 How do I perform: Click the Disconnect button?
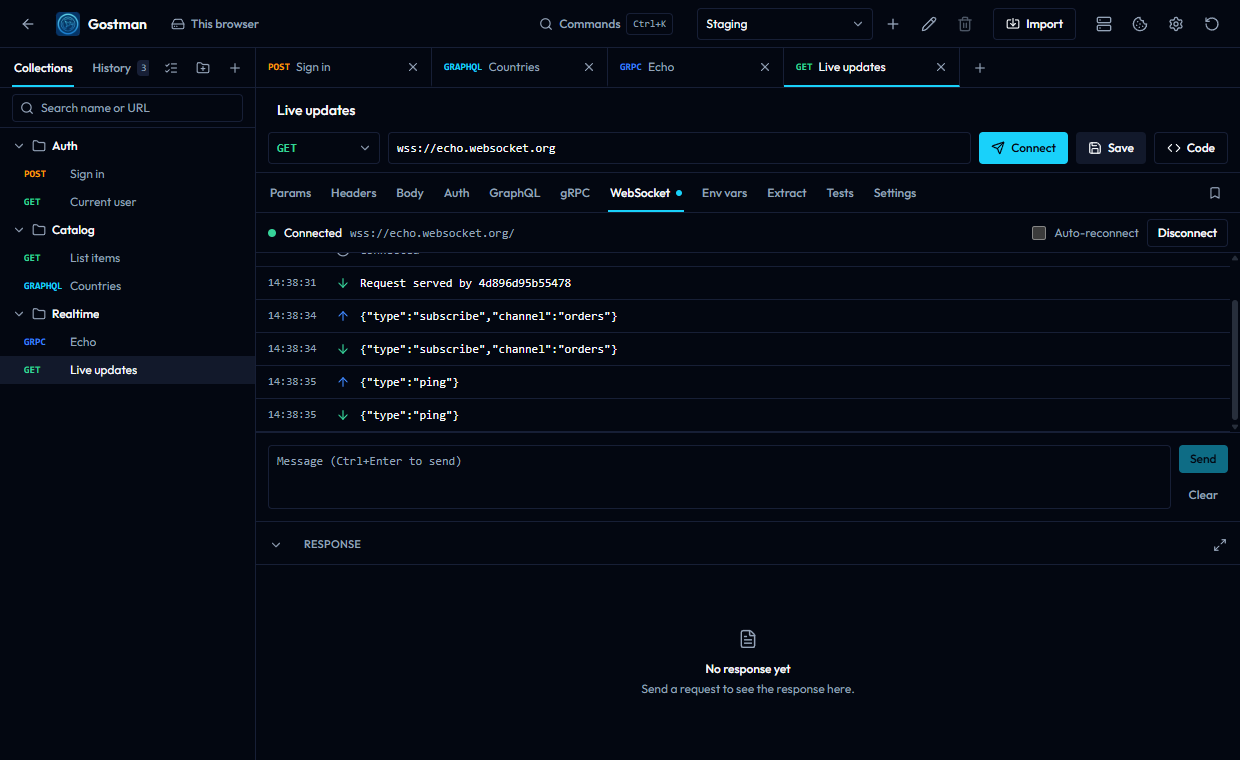(1187, 233)
